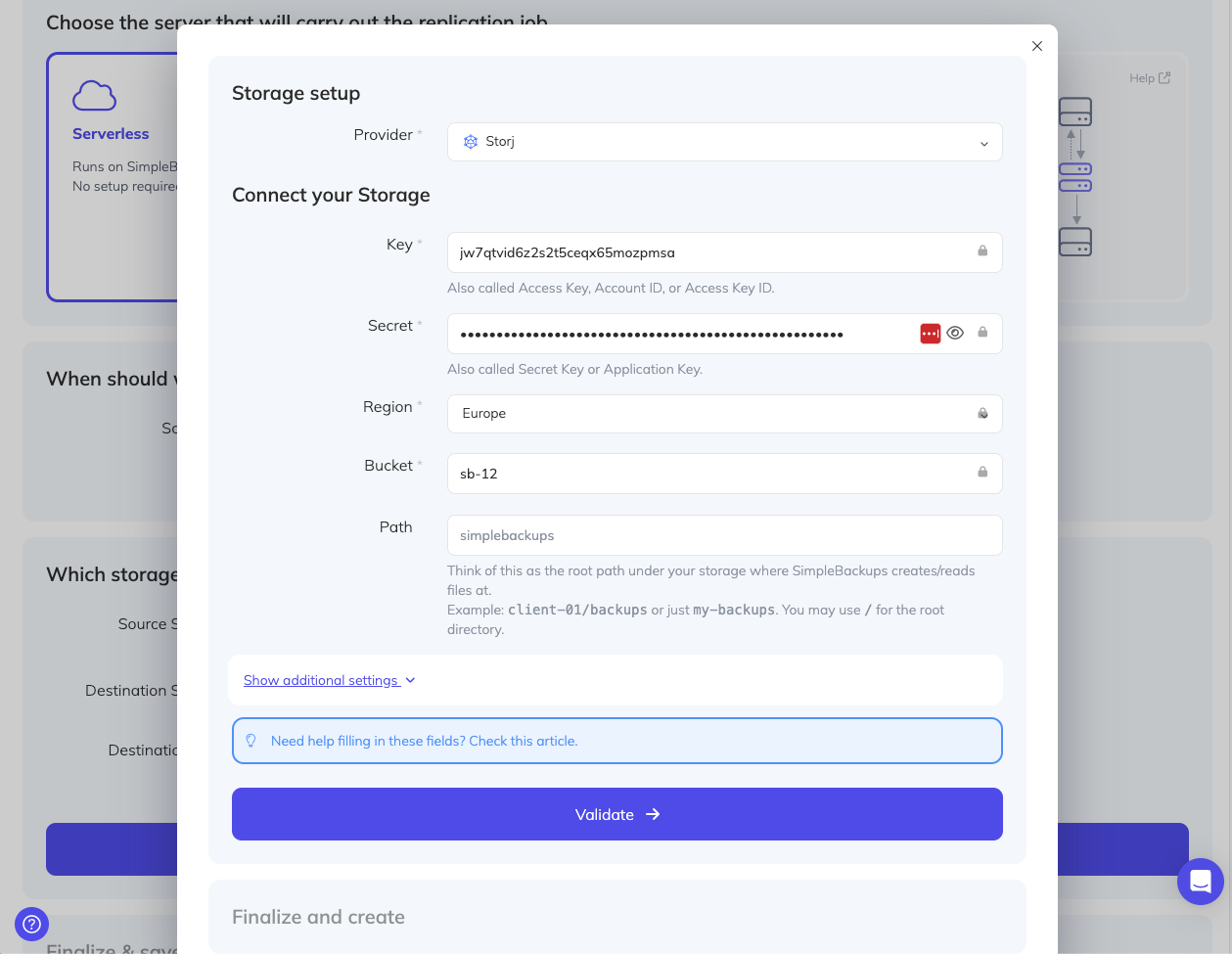This screenshot has height=954, width=1232.
Task: Click the question mark help button
Action: 31,923
